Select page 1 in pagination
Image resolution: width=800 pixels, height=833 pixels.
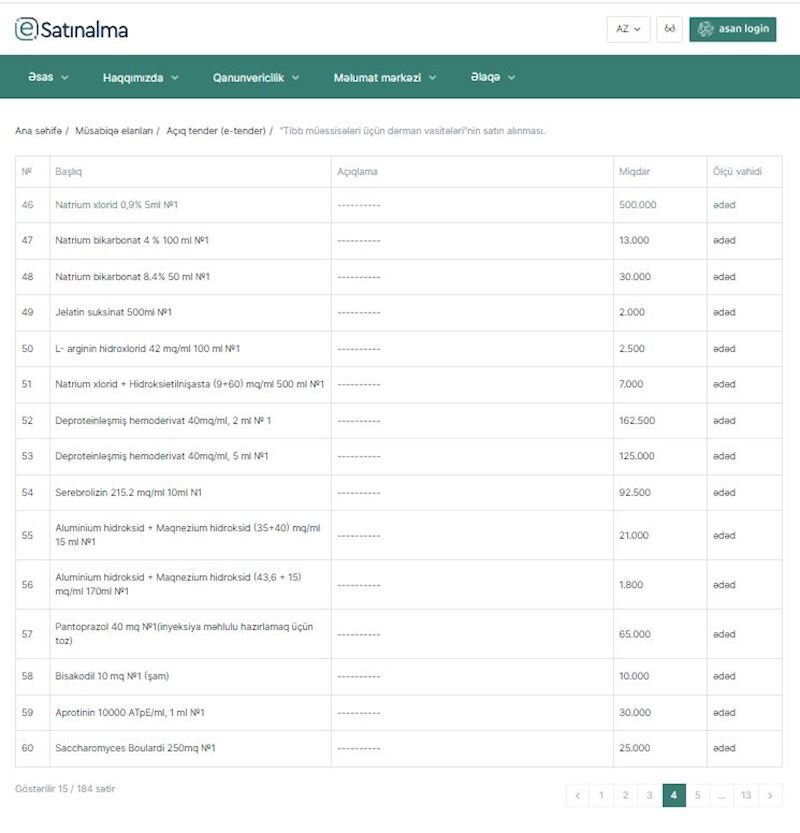601,796
